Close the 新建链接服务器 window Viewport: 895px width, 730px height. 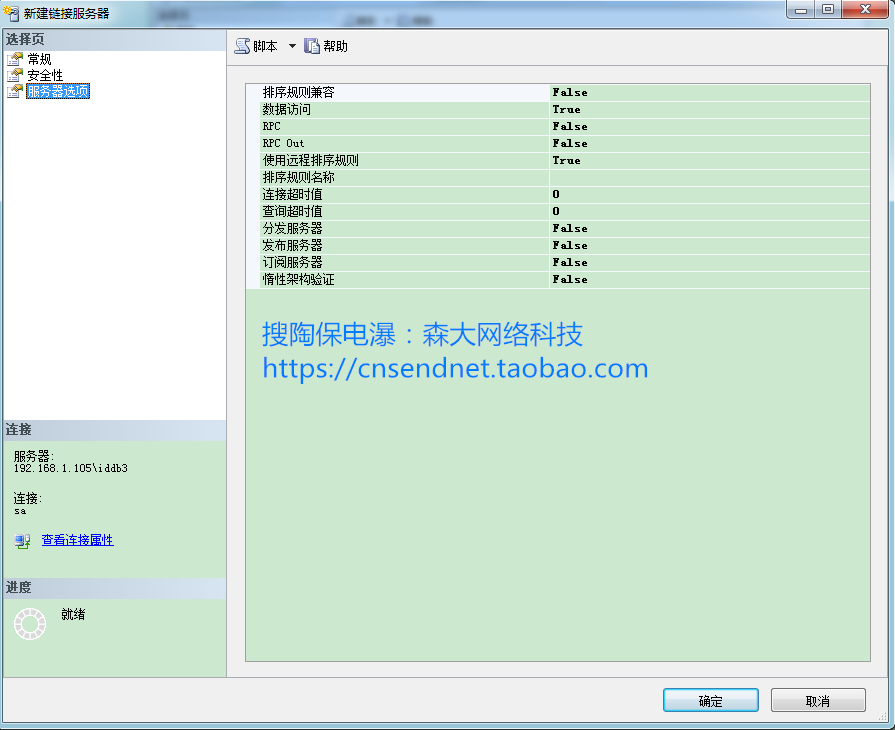[865, 10]
